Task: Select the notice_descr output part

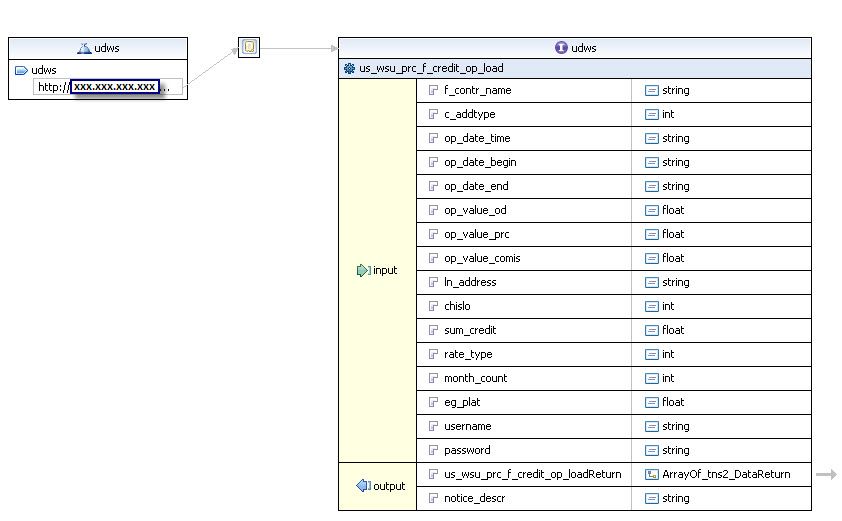Action: pos(475,498)
